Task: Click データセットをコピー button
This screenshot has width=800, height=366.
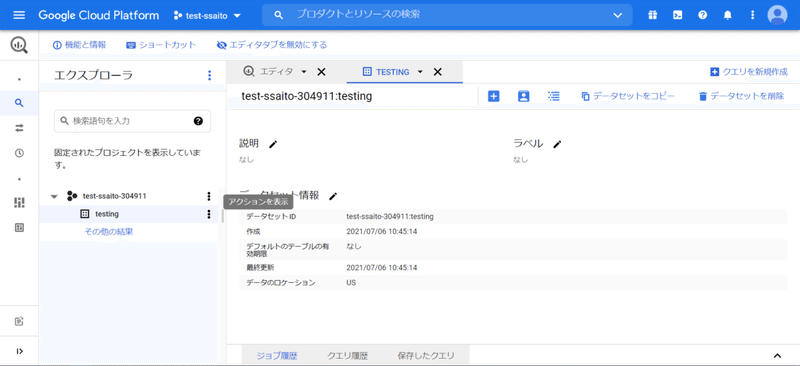Action: 629,96
